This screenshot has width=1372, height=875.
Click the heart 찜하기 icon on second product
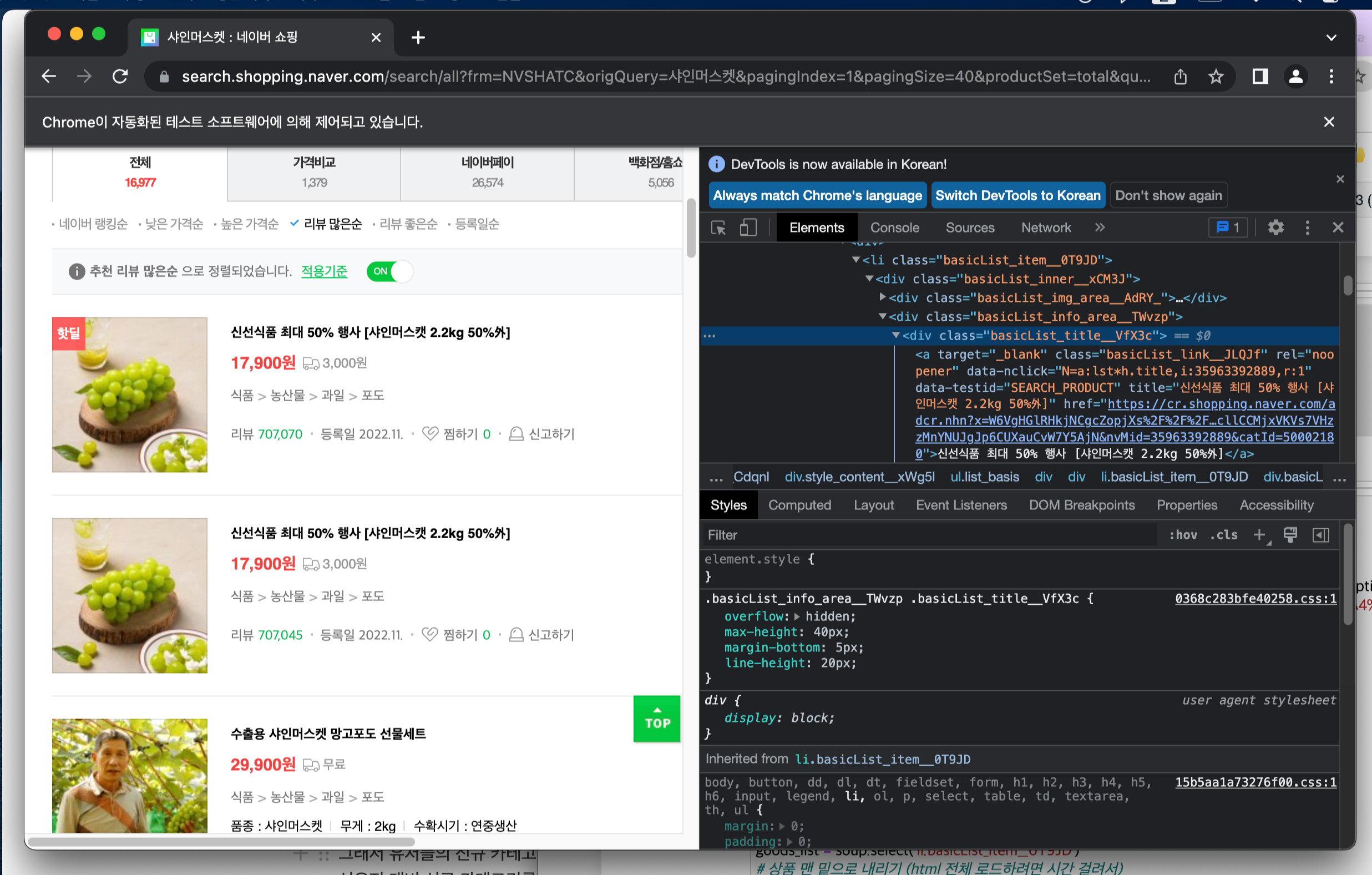pyautogui.click(x=429, y=635)
